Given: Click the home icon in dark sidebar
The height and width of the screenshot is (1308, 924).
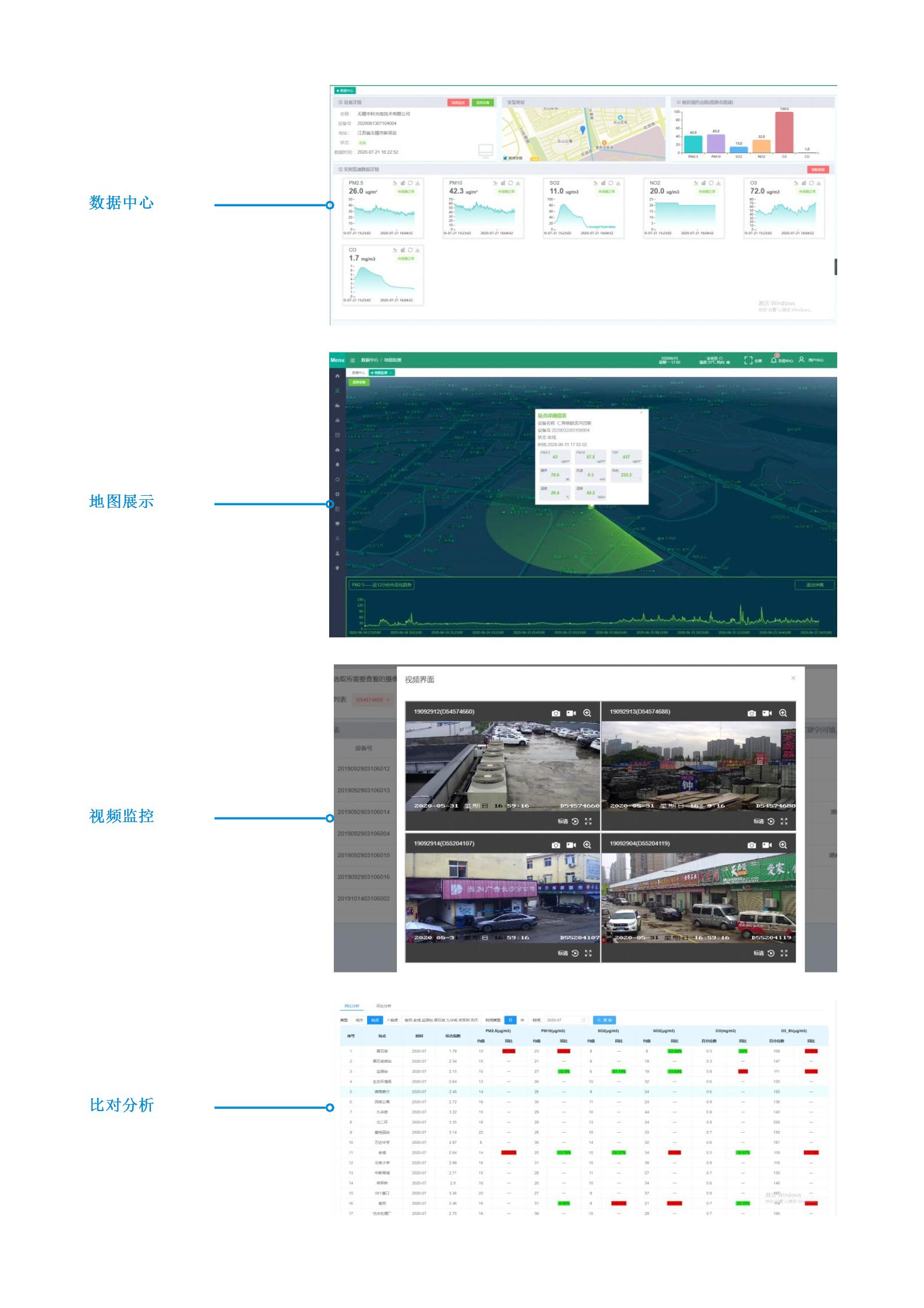Looking at the screenshot, I should (x=337, y=376).
